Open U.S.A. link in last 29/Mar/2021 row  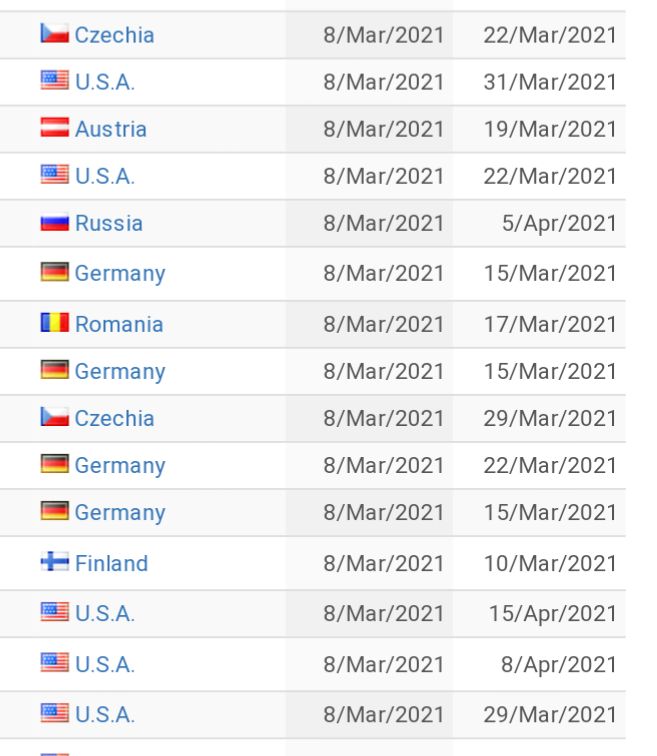[105, 715]
